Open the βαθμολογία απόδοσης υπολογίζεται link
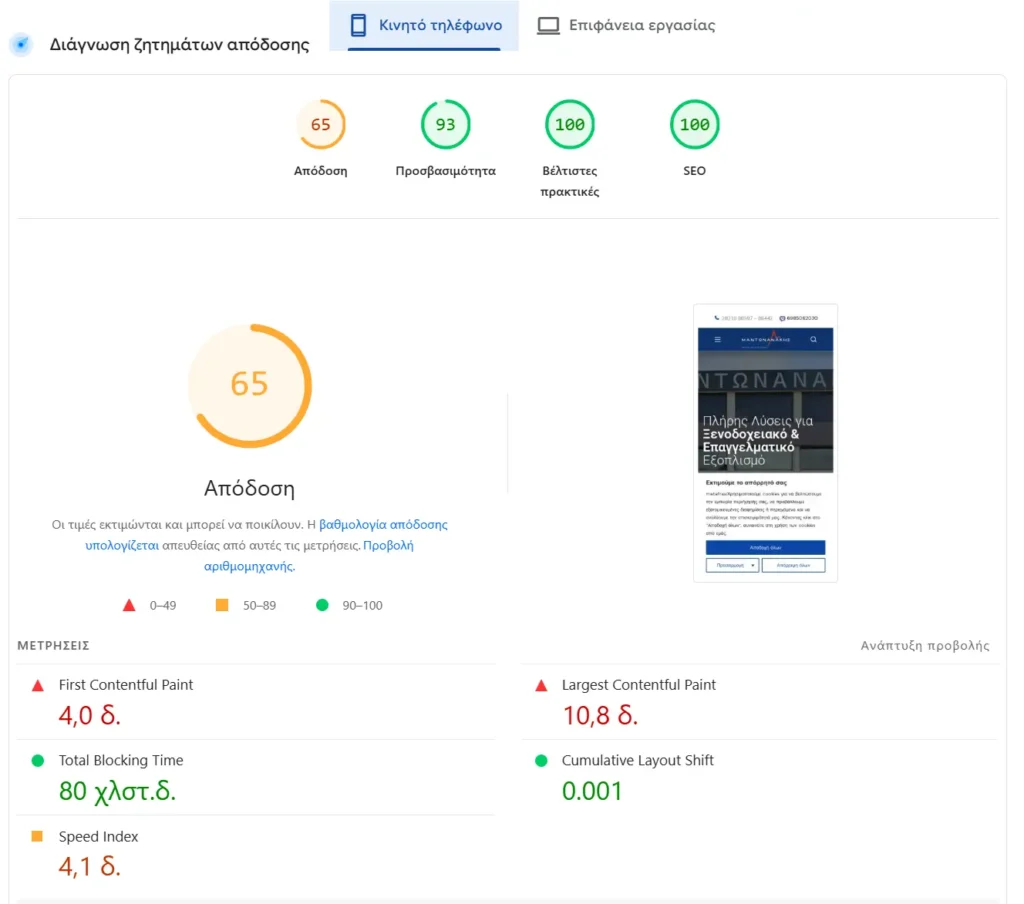The image size is (1024, 904). [x=383, y=524]
